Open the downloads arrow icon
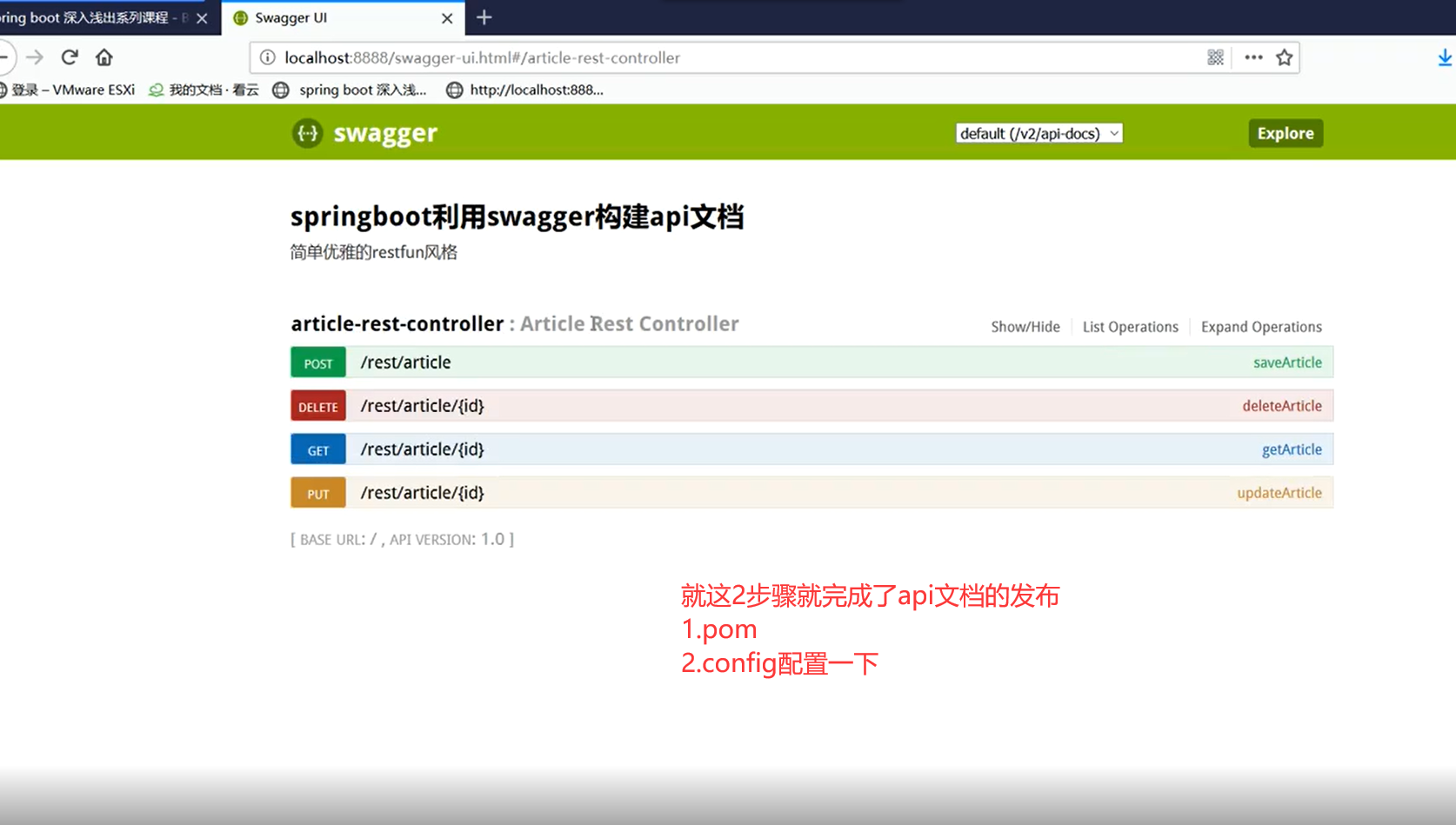This screenshot has width=1456, height=825. tap(1445, 57)
